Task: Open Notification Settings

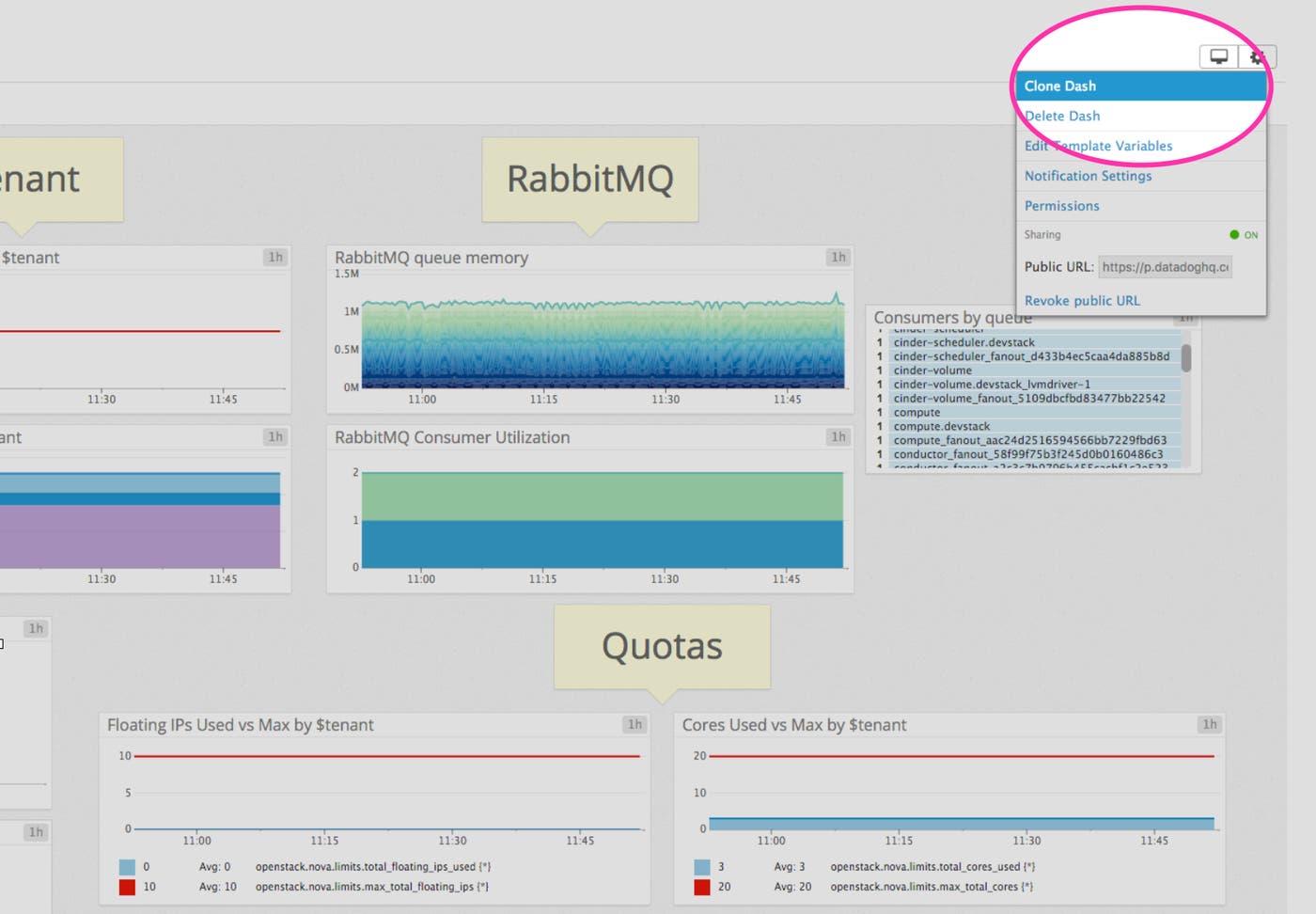Action: click(1088, 176)
